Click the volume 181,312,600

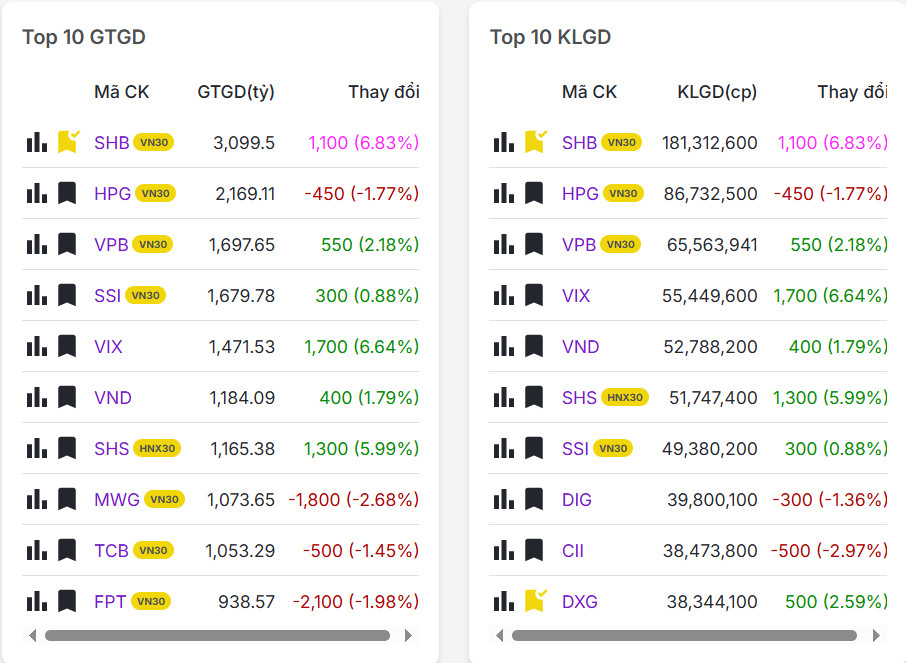[x=710, y=142]
